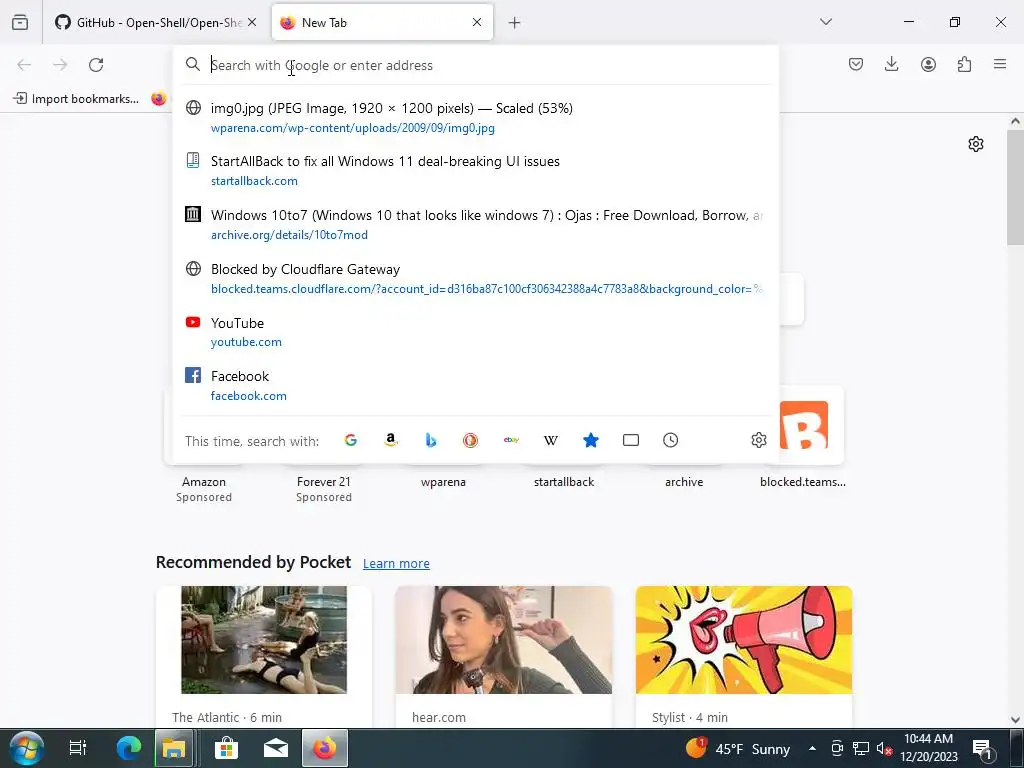Open Mail app from taskbar
This screenshot has height=768, width=1024.
tap(276, 748)
